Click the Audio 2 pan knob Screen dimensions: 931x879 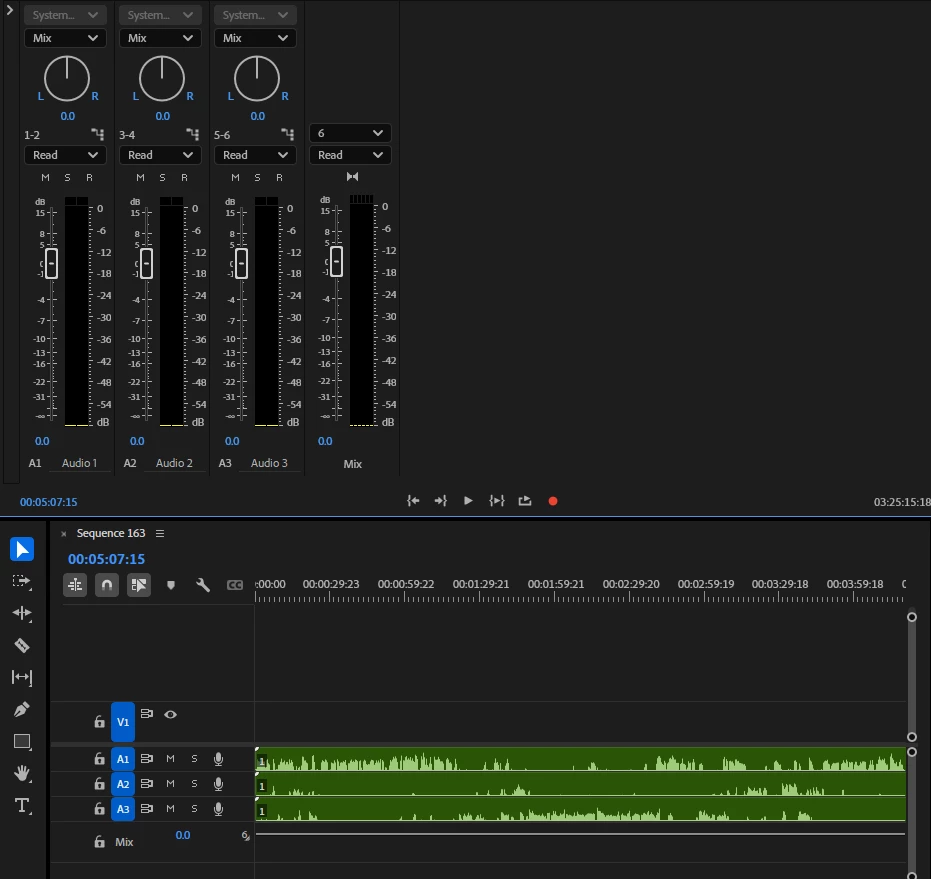pyautogui.click(x=162, y=78)
